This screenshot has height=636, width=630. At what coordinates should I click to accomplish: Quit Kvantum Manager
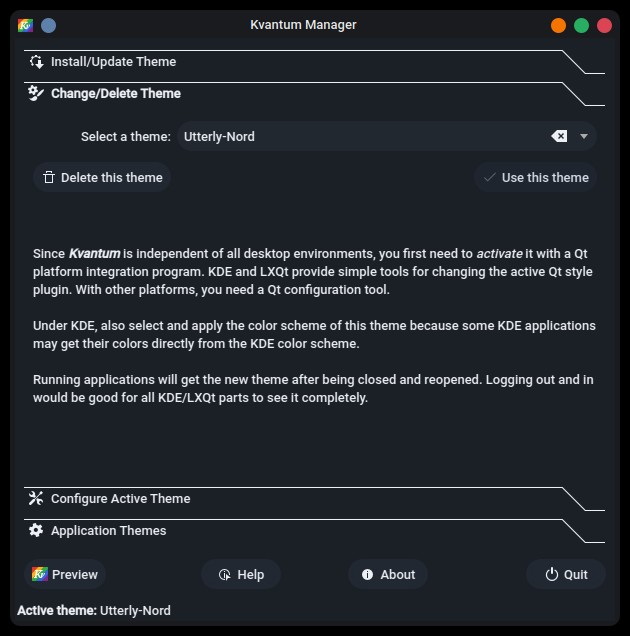tap(566, 574)
